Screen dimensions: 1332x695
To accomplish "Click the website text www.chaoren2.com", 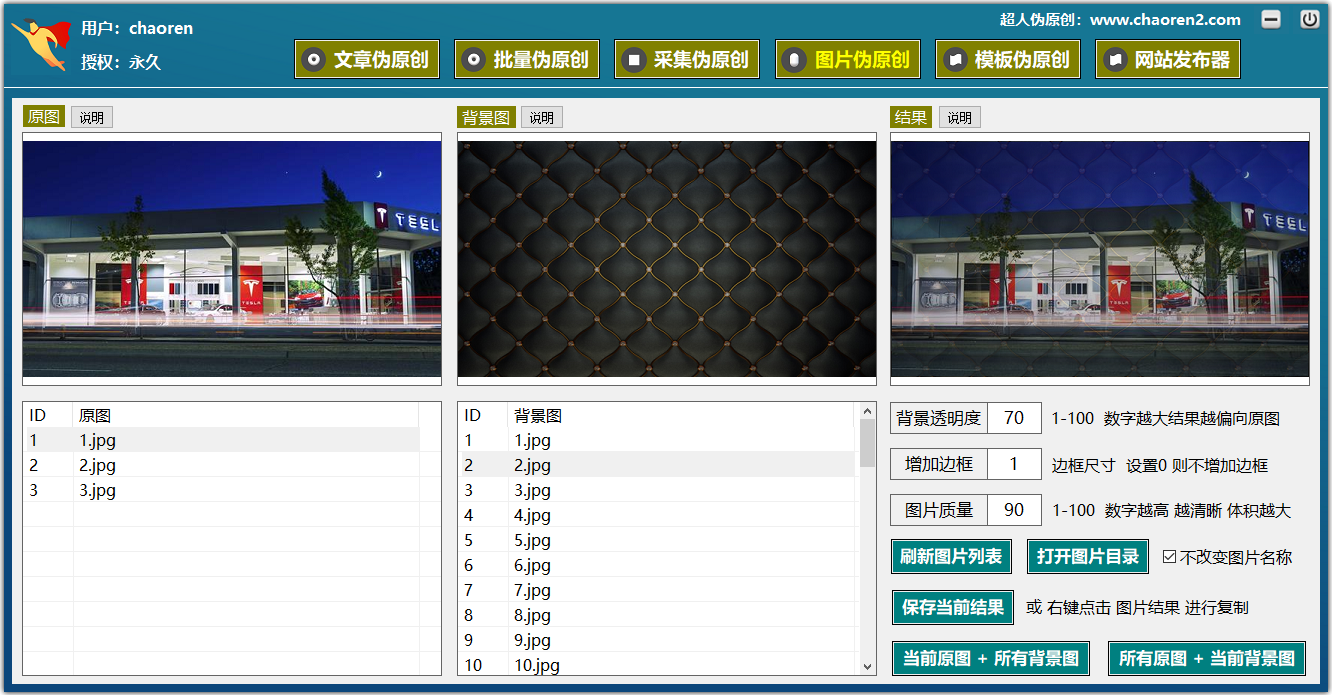I will [1165, 19].
